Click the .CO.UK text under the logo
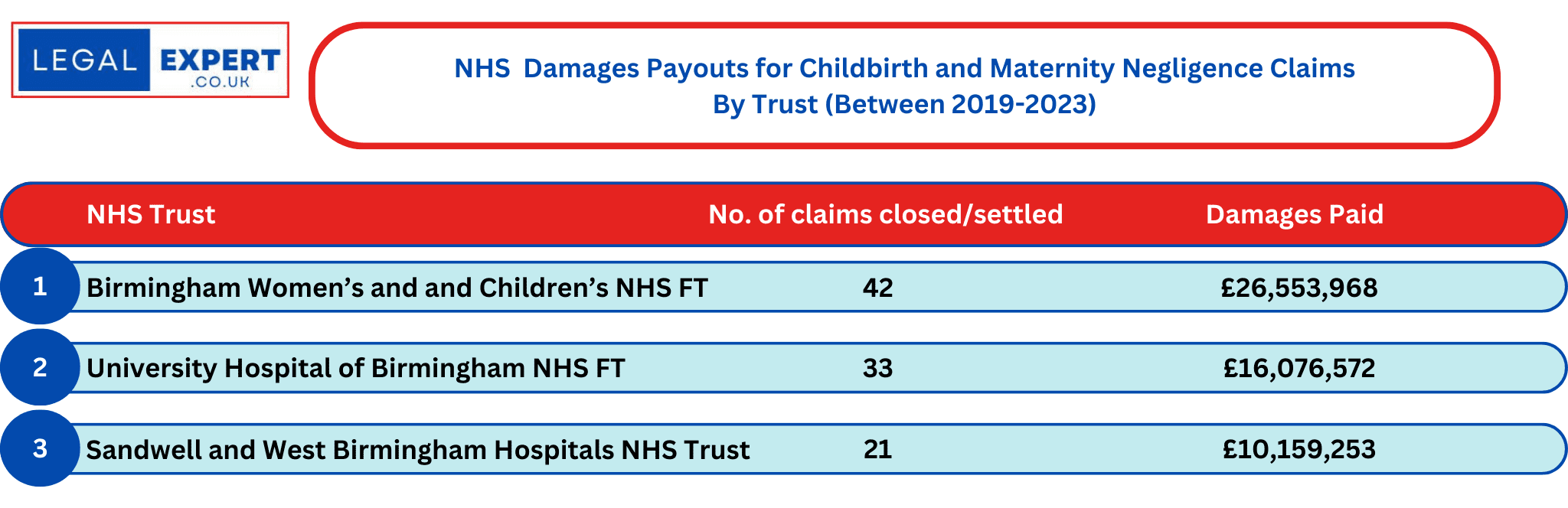This screenshot has height=508, width=1568. (x=220, y=83)
